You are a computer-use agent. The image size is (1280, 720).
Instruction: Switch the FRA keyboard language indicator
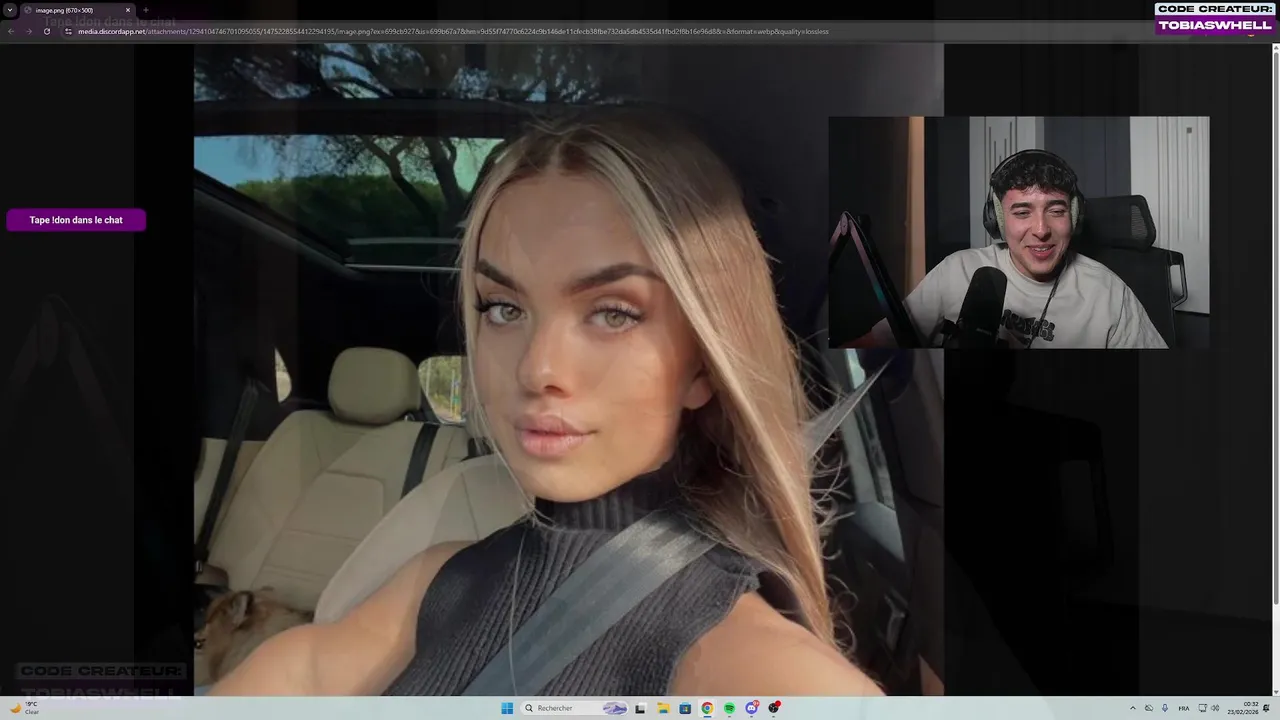pyautogui.click(x=1184, y=708)
